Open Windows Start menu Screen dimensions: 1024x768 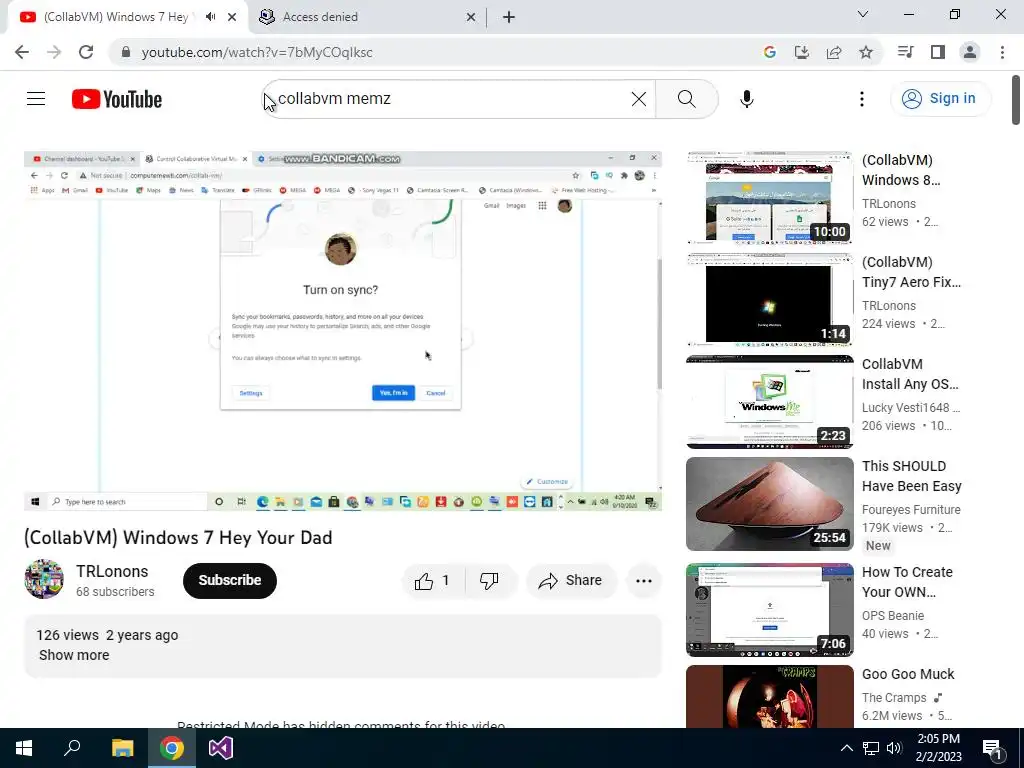click(x=24, y=748)
